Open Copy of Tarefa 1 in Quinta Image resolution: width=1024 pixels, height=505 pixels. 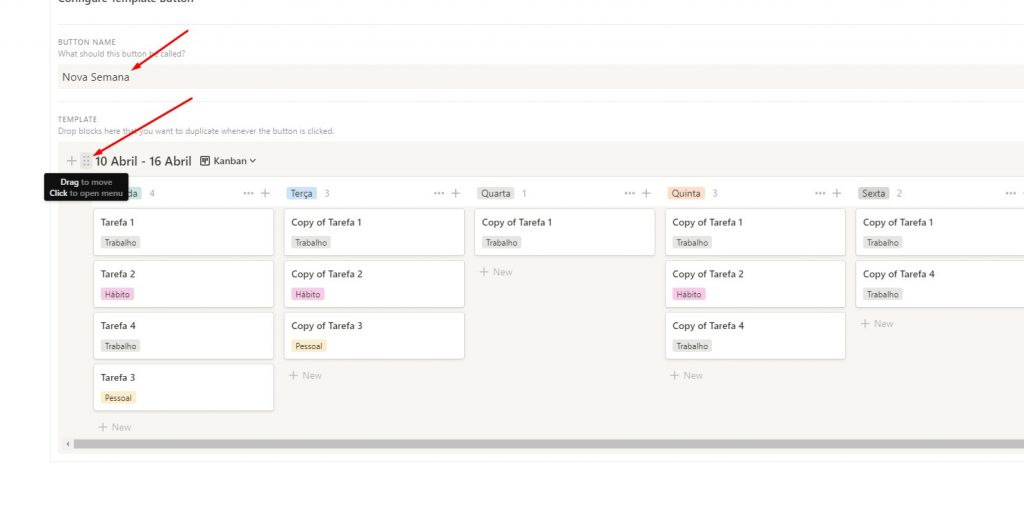(756, 232)
